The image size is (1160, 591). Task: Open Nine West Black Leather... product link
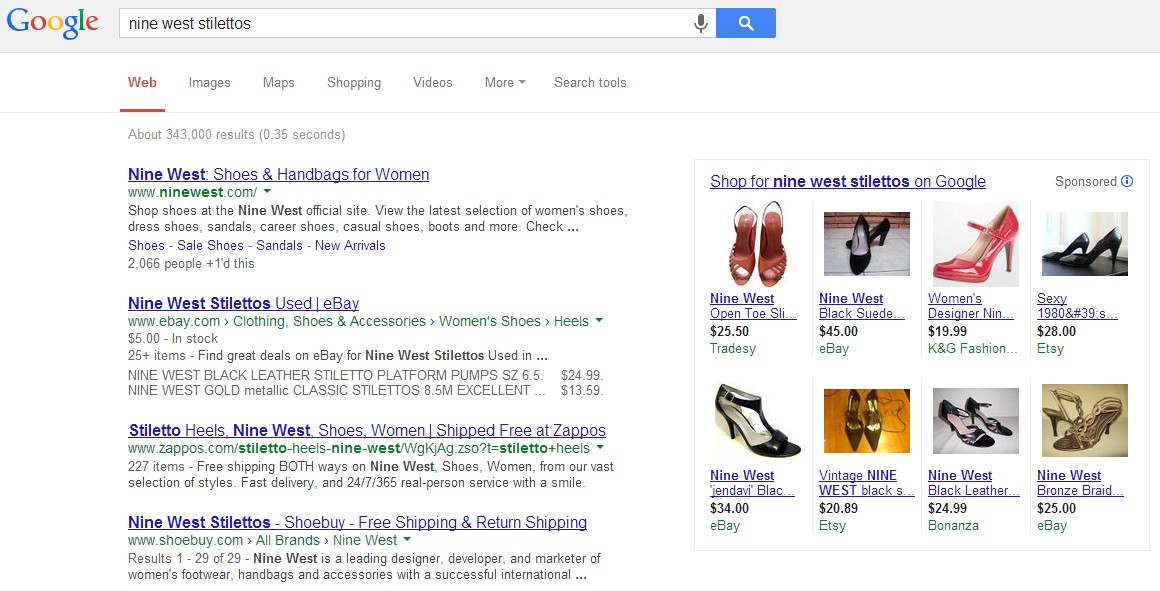[974, 482]
